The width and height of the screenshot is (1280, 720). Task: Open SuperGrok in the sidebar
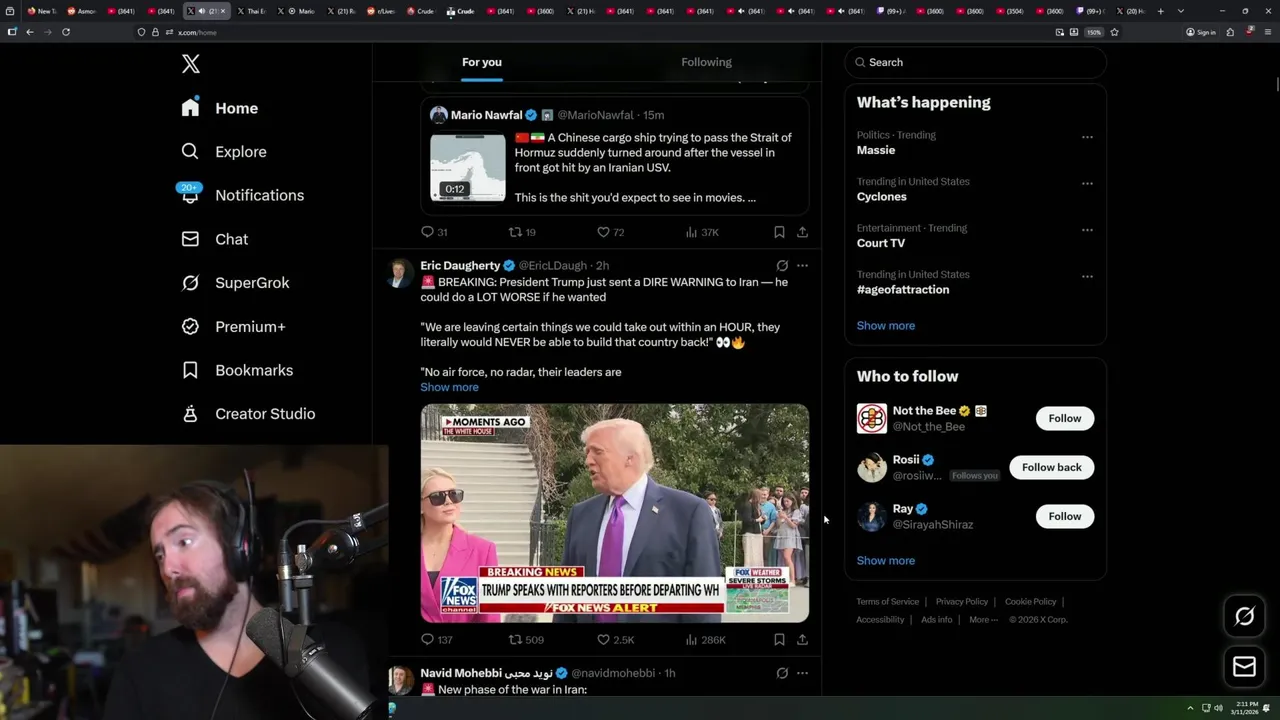[x=235, y=283]
